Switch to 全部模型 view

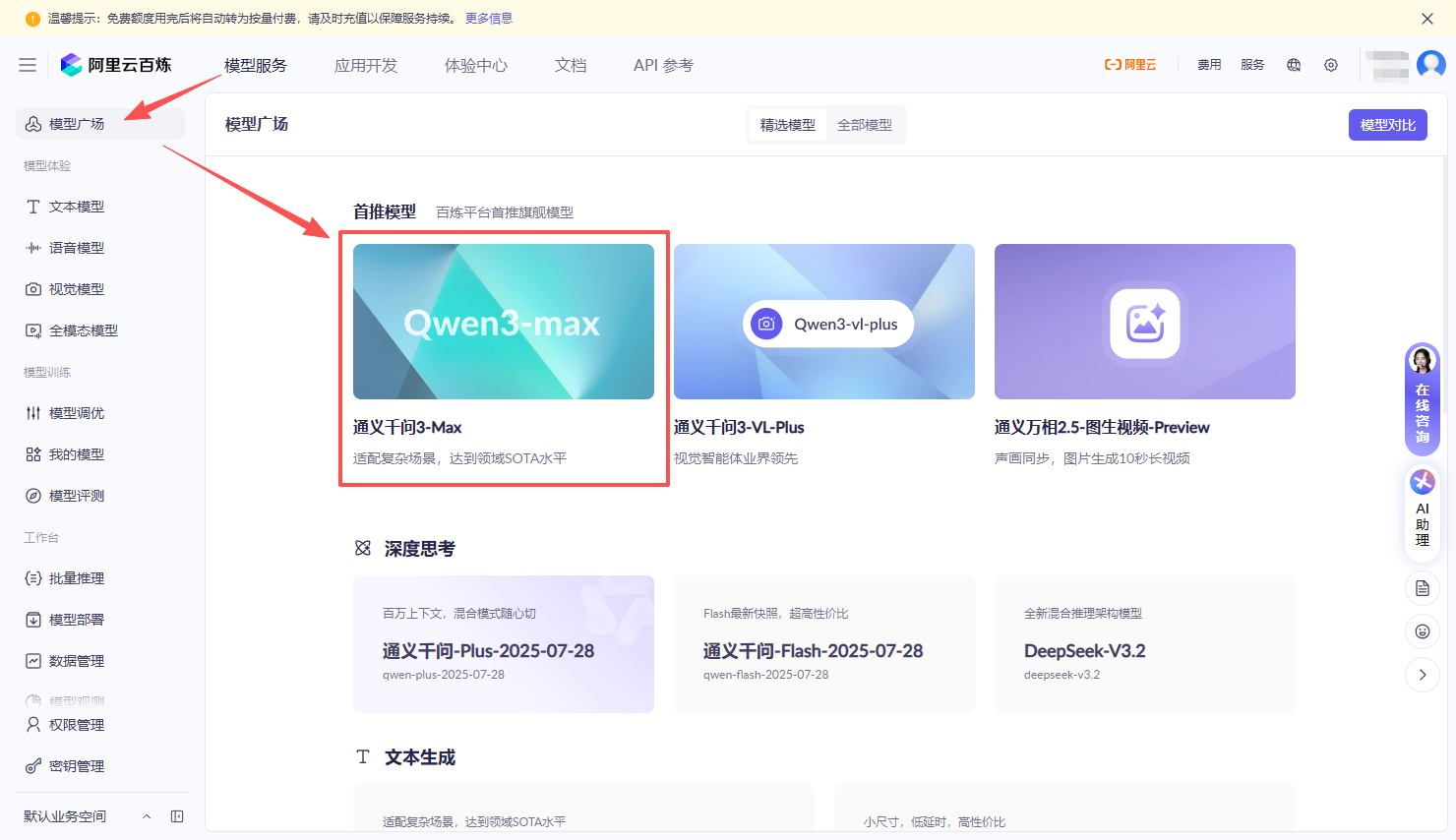coord(865,125)
